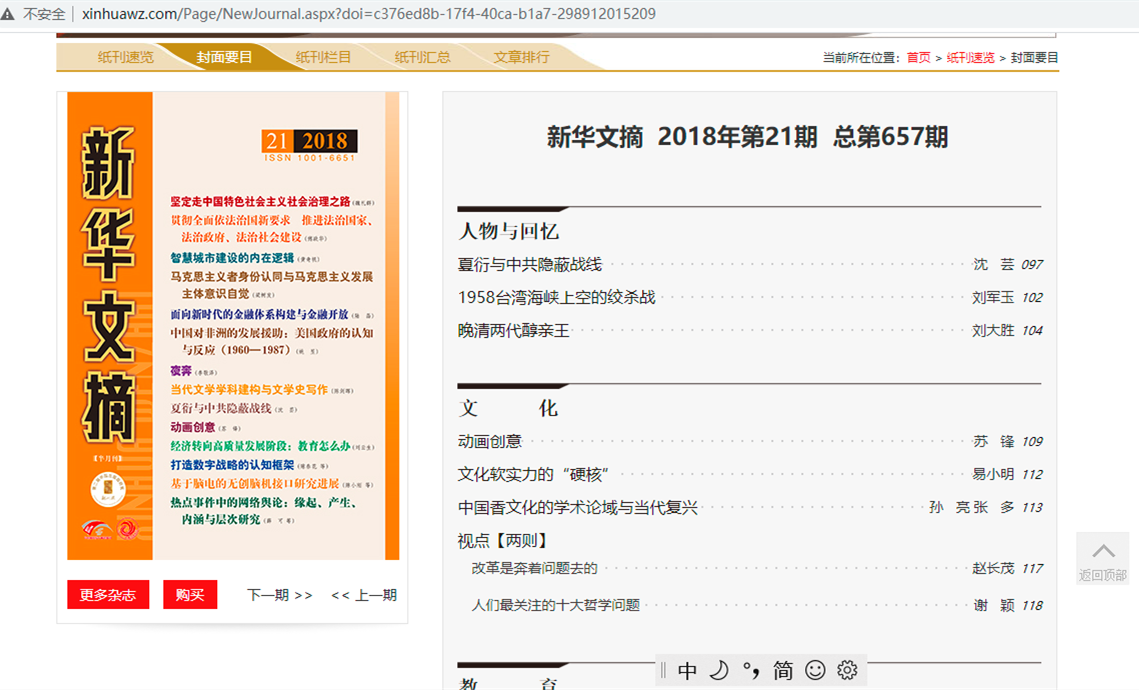
Task: Click the 视点【两则】 entry
Action: (503, 540)
